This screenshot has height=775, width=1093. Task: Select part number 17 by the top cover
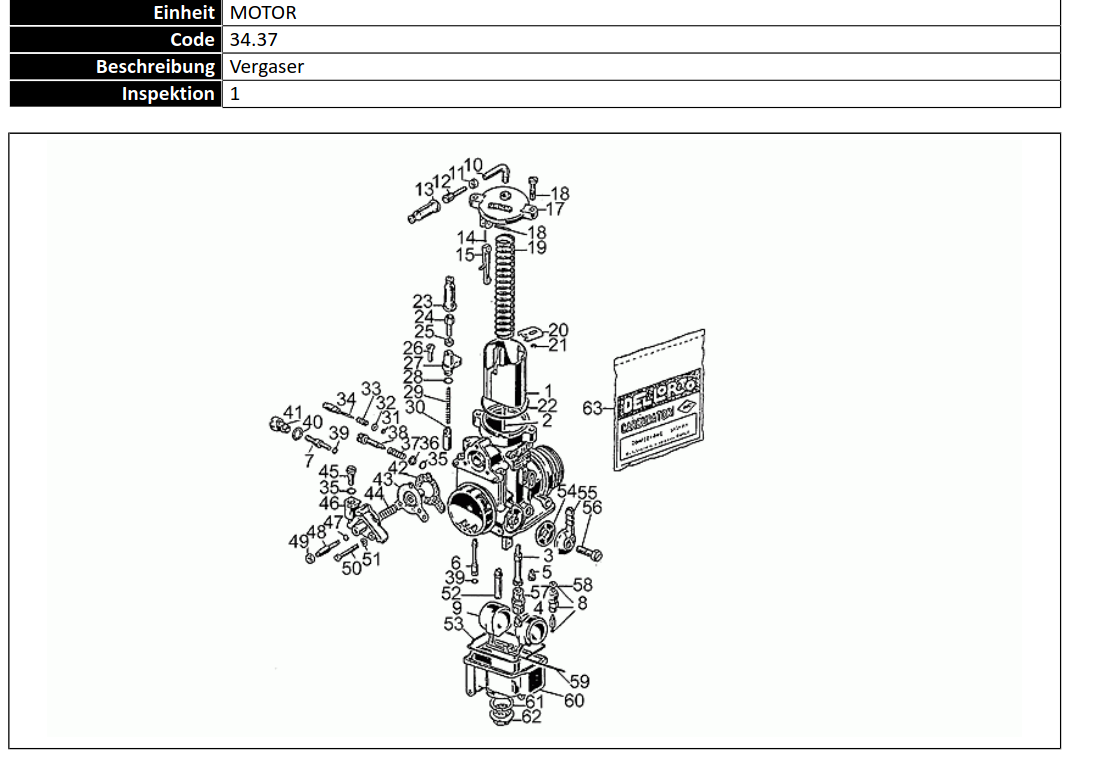point(555,209)
